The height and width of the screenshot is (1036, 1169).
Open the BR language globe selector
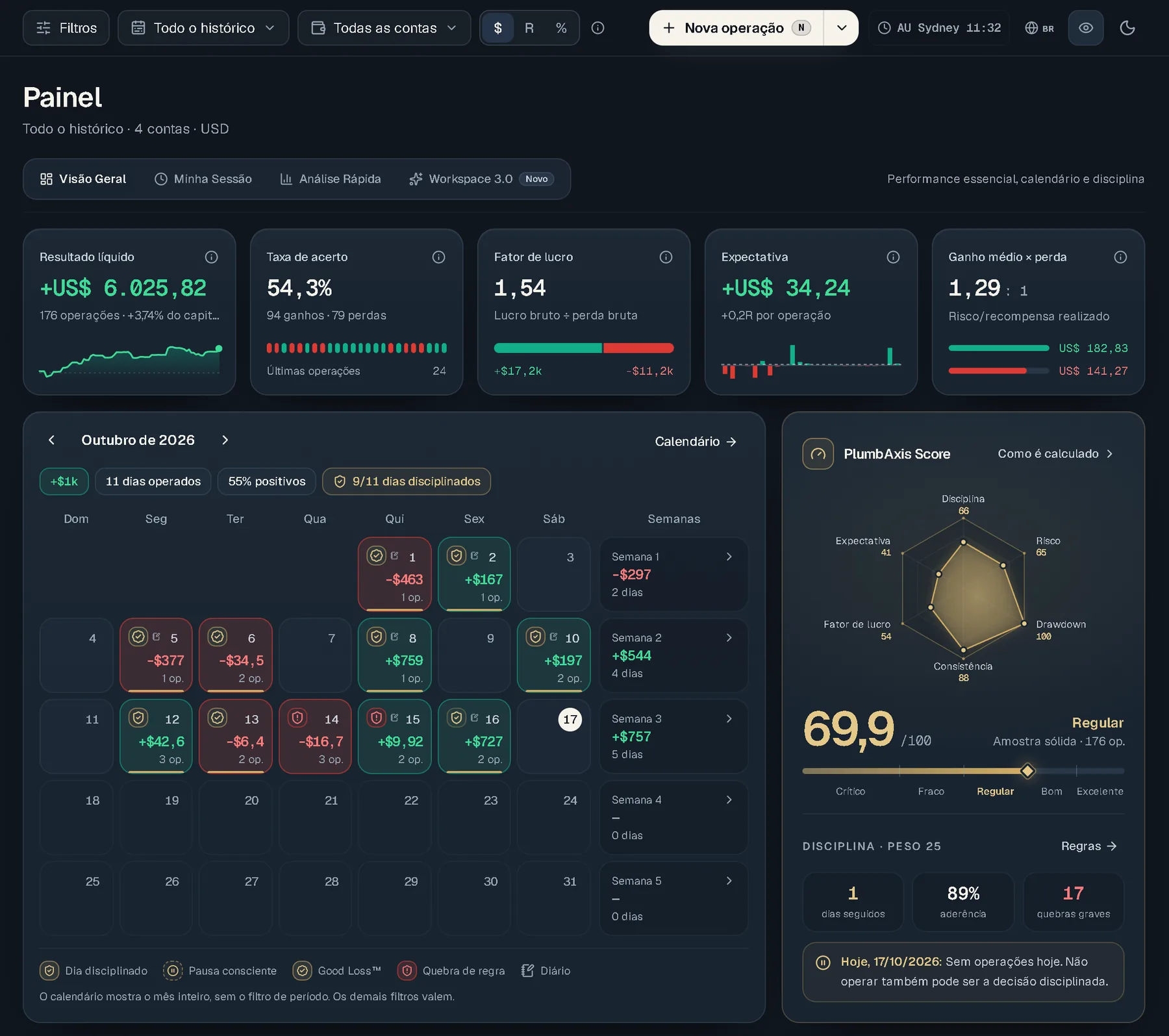pos(1039,28)
